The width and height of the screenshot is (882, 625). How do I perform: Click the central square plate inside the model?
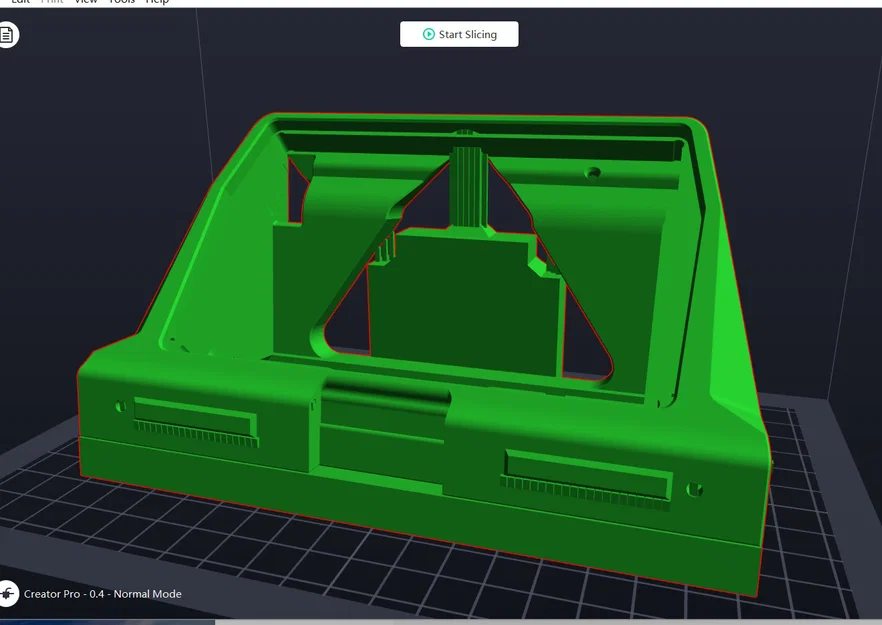[x=466, y=304]
